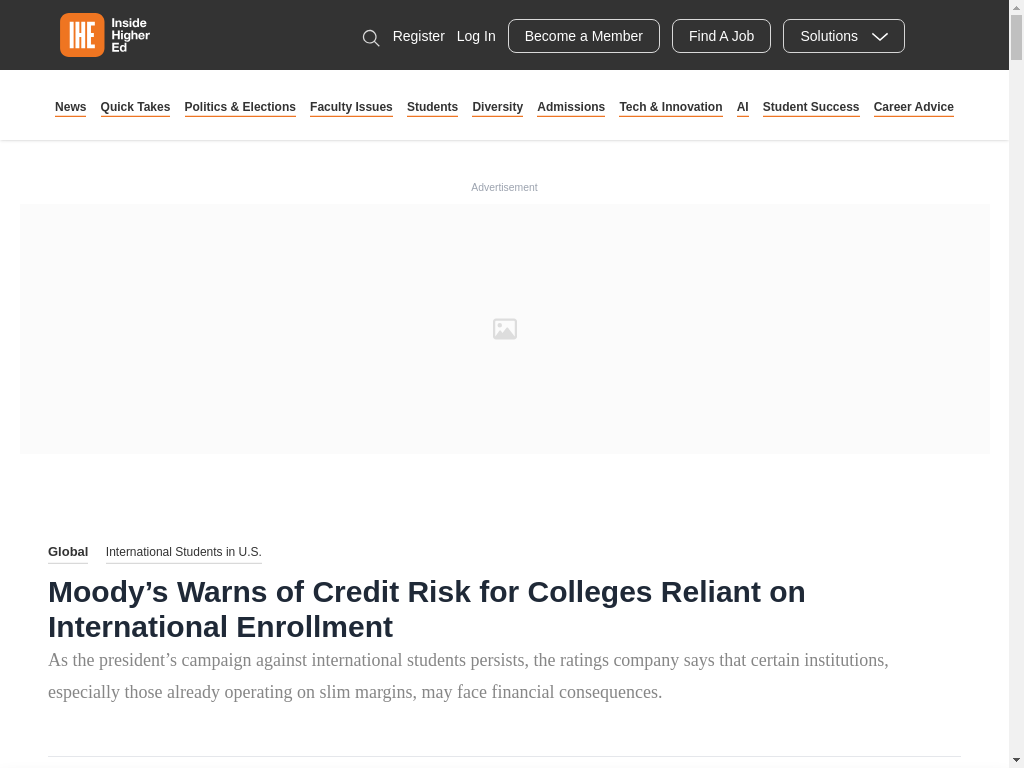Click the Register link
This screenshot has width=1024, height=768.
(419, 37)
